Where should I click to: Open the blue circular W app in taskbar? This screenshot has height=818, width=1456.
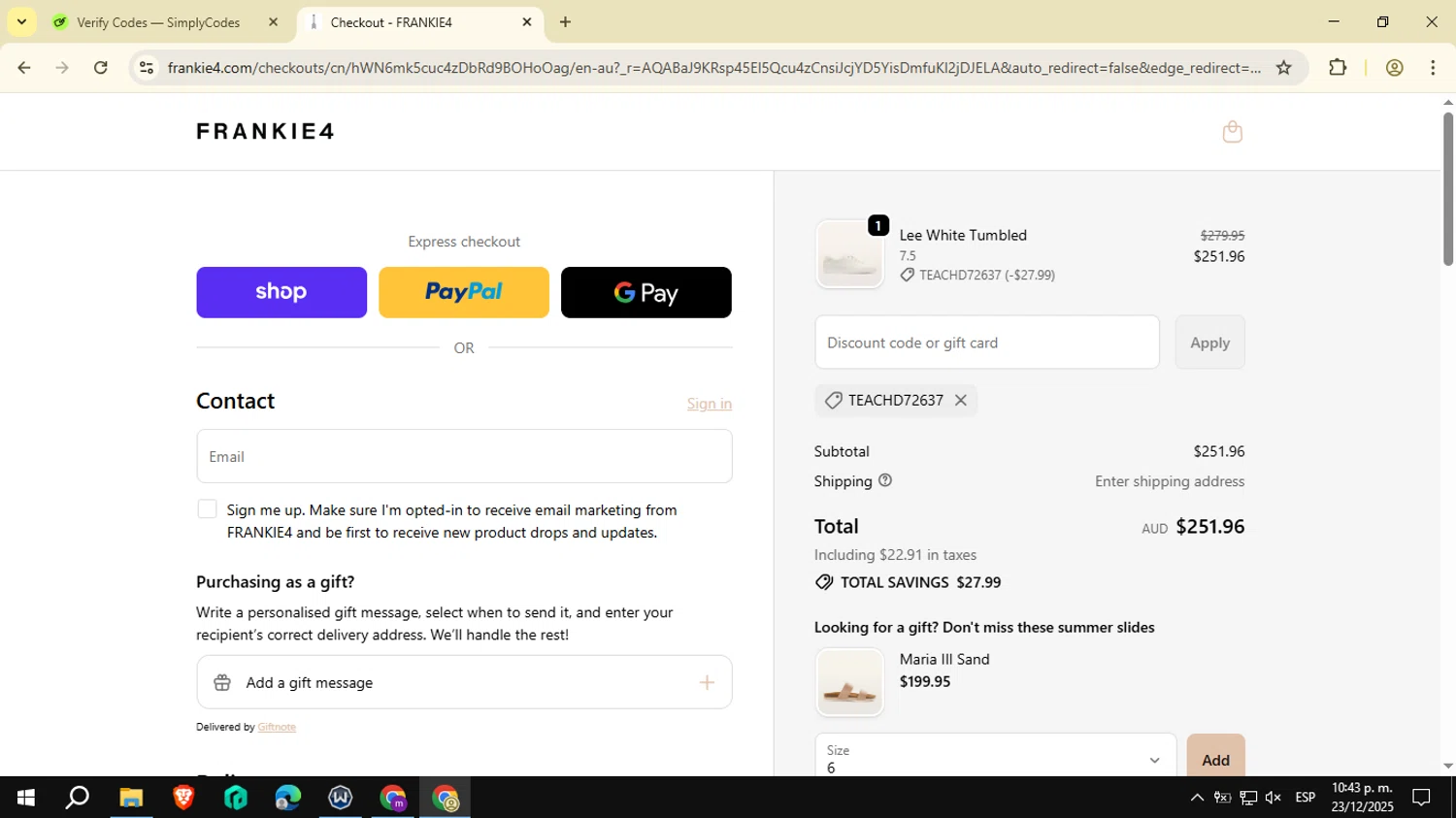pyautogui.click(x=341, y=798)
